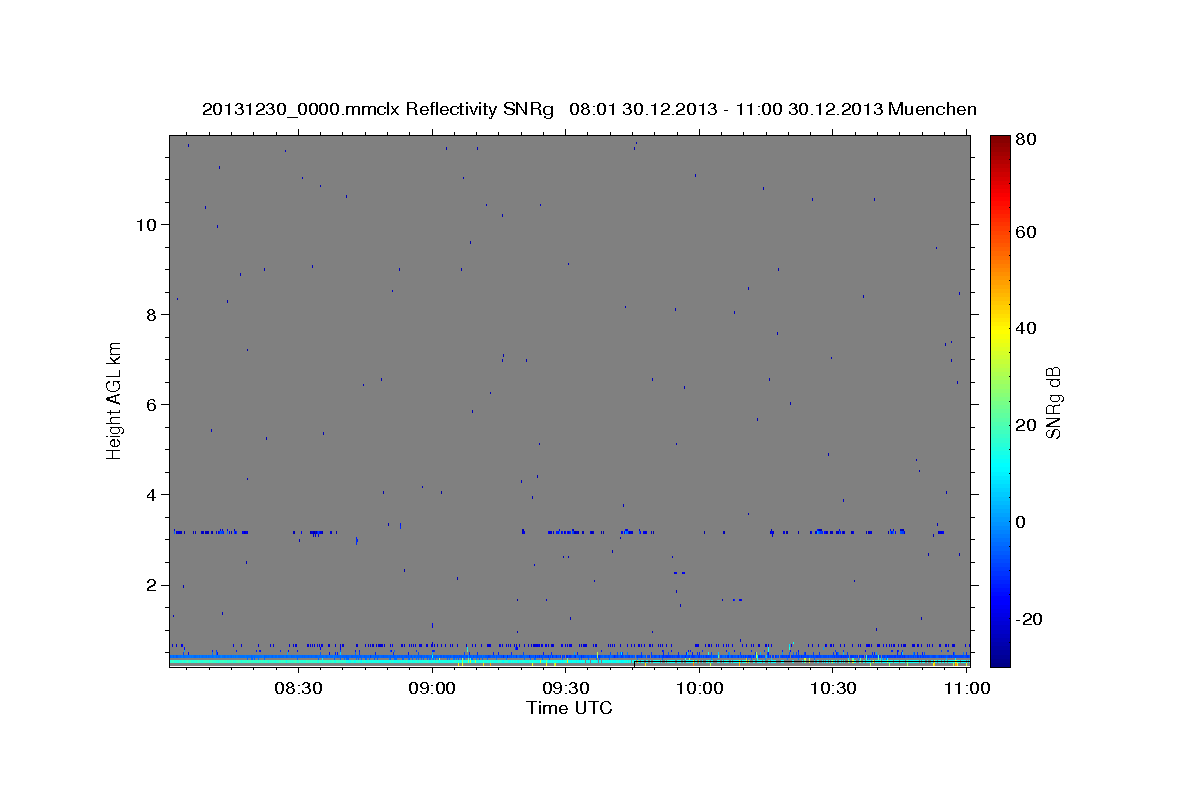1200x800 pixels.
Task: Click the 09:30 time axis label
Action: [x=566, y=688]
